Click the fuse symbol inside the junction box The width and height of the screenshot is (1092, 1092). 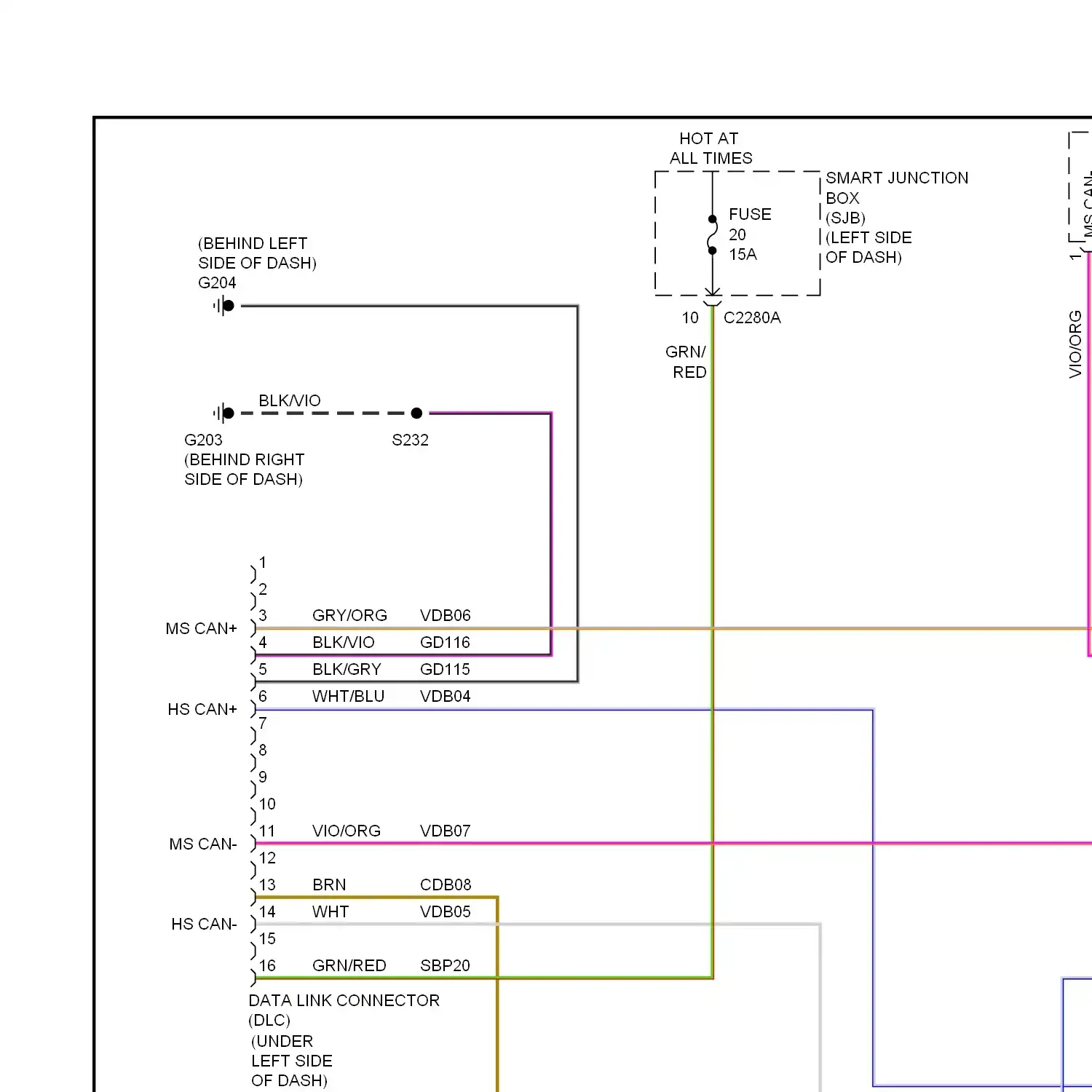pos(713,234)
